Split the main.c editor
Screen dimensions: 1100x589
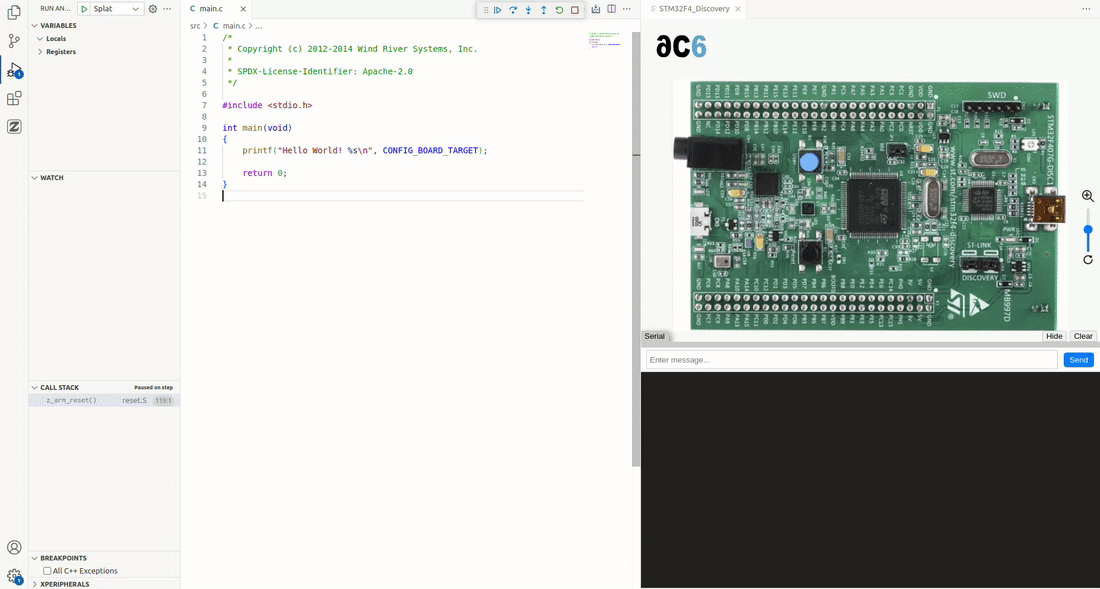[x=612, y=9]
